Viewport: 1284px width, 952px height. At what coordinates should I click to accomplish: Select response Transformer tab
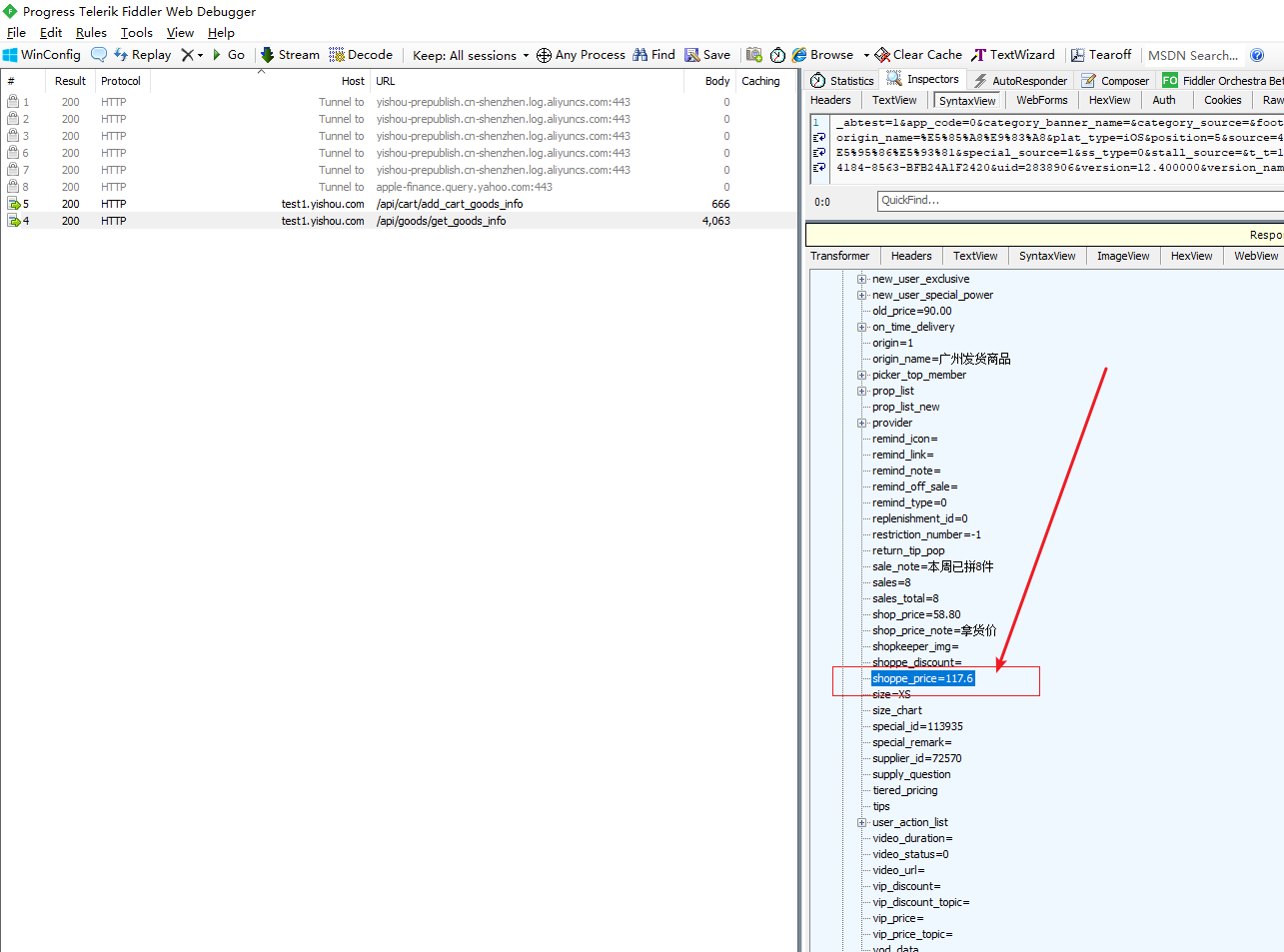point(839,256)
